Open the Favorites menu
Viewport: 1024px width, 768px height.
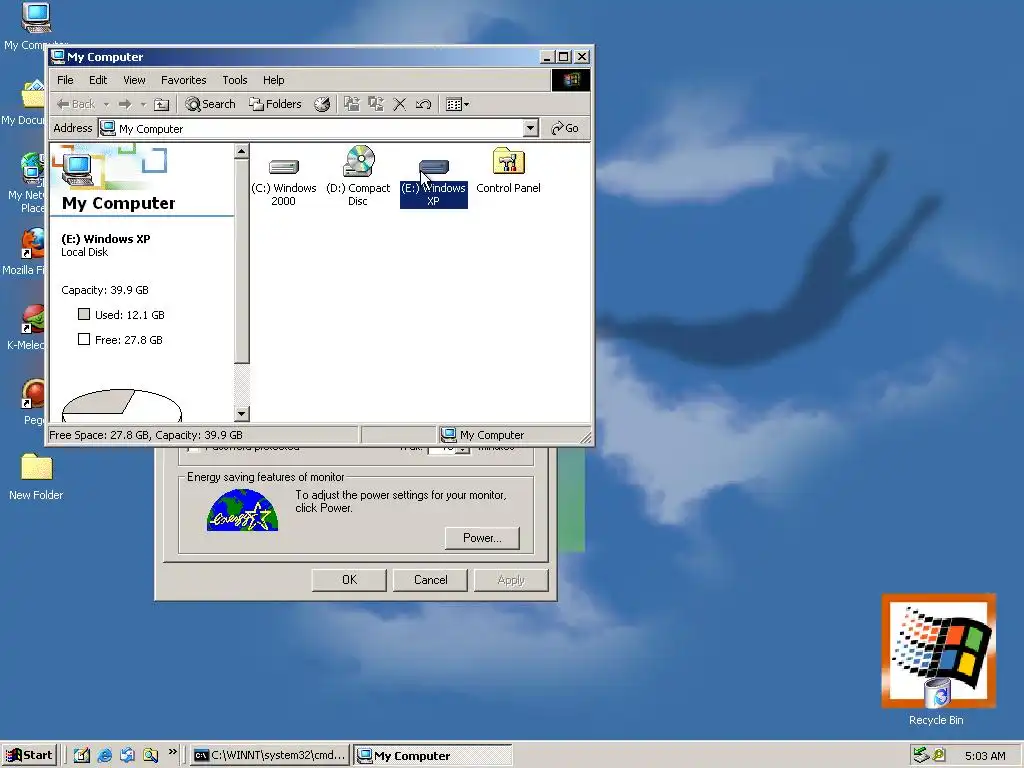184,80
